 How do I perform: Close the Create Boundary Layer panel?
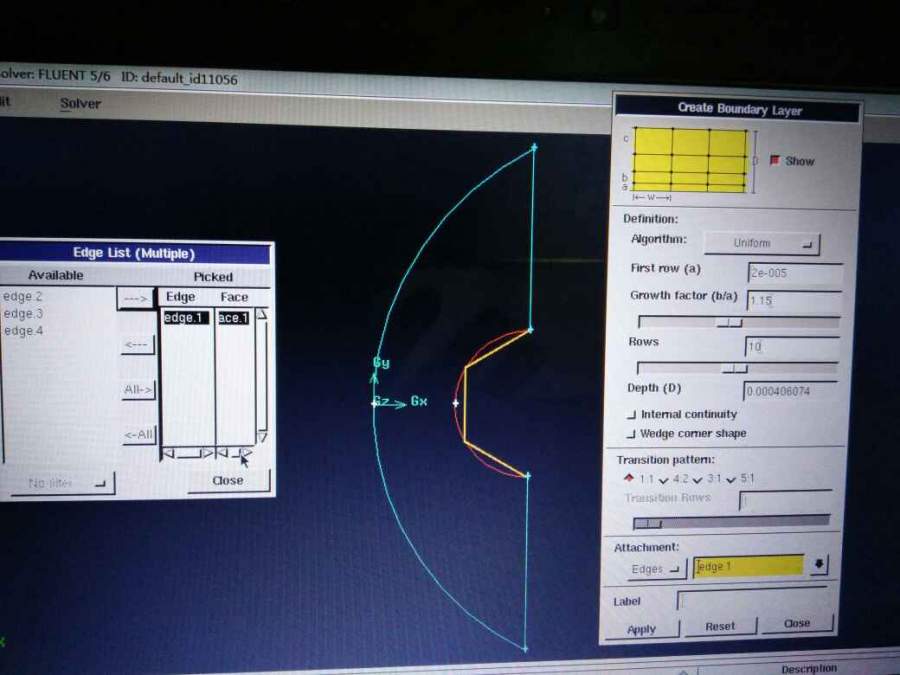point(797,623)
